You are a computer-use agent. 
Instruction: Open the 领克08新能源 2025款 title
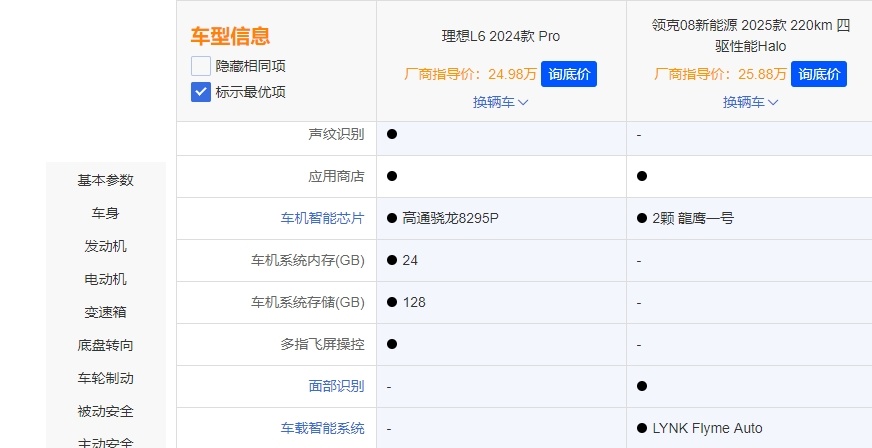pos(750,36)
